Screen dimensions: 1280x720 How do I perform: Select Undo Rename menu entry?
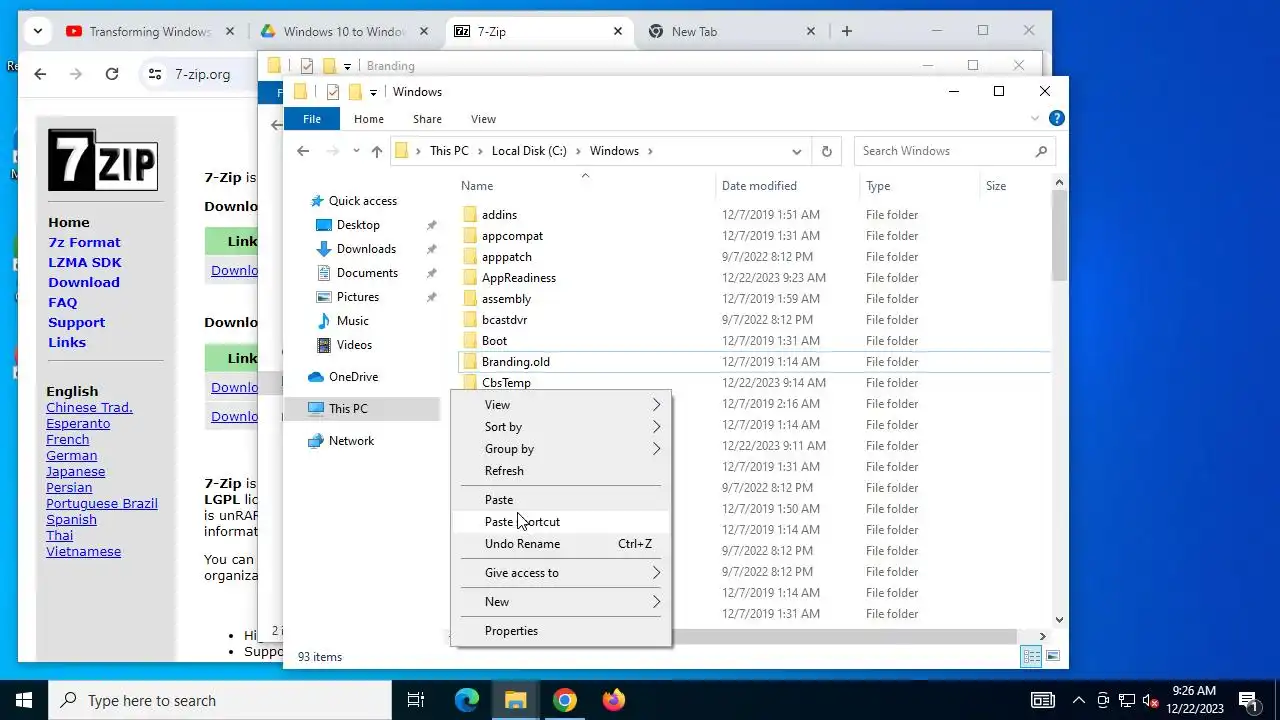click(x=561, y=544)
